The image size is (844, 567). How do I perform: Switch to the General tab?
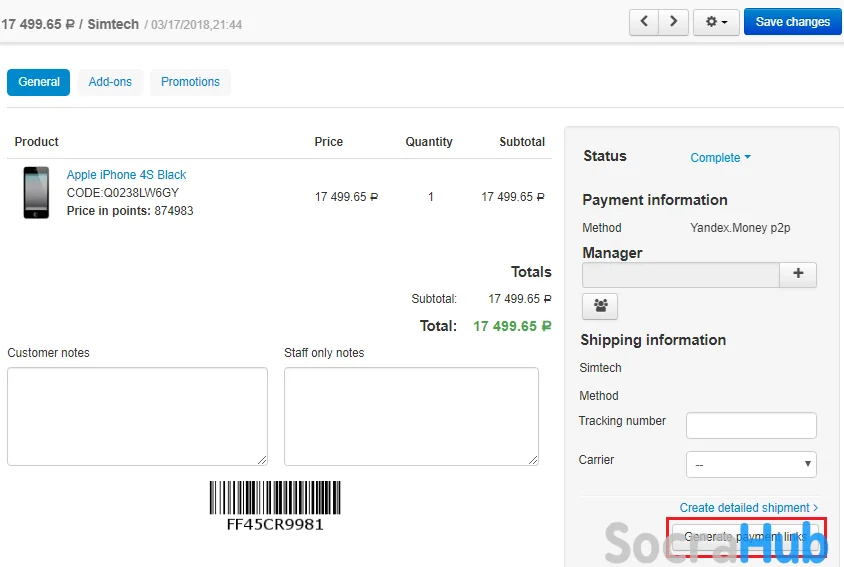coord(39,82)
